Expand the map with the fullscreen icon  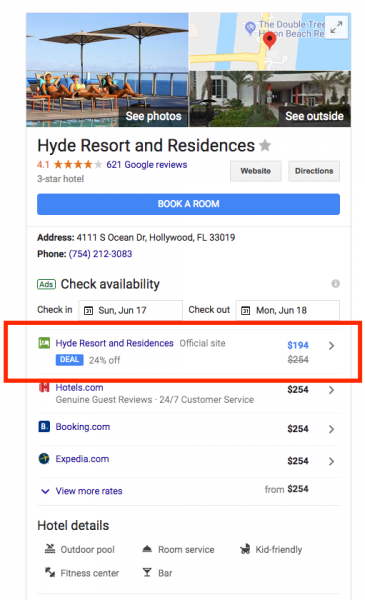336,27
